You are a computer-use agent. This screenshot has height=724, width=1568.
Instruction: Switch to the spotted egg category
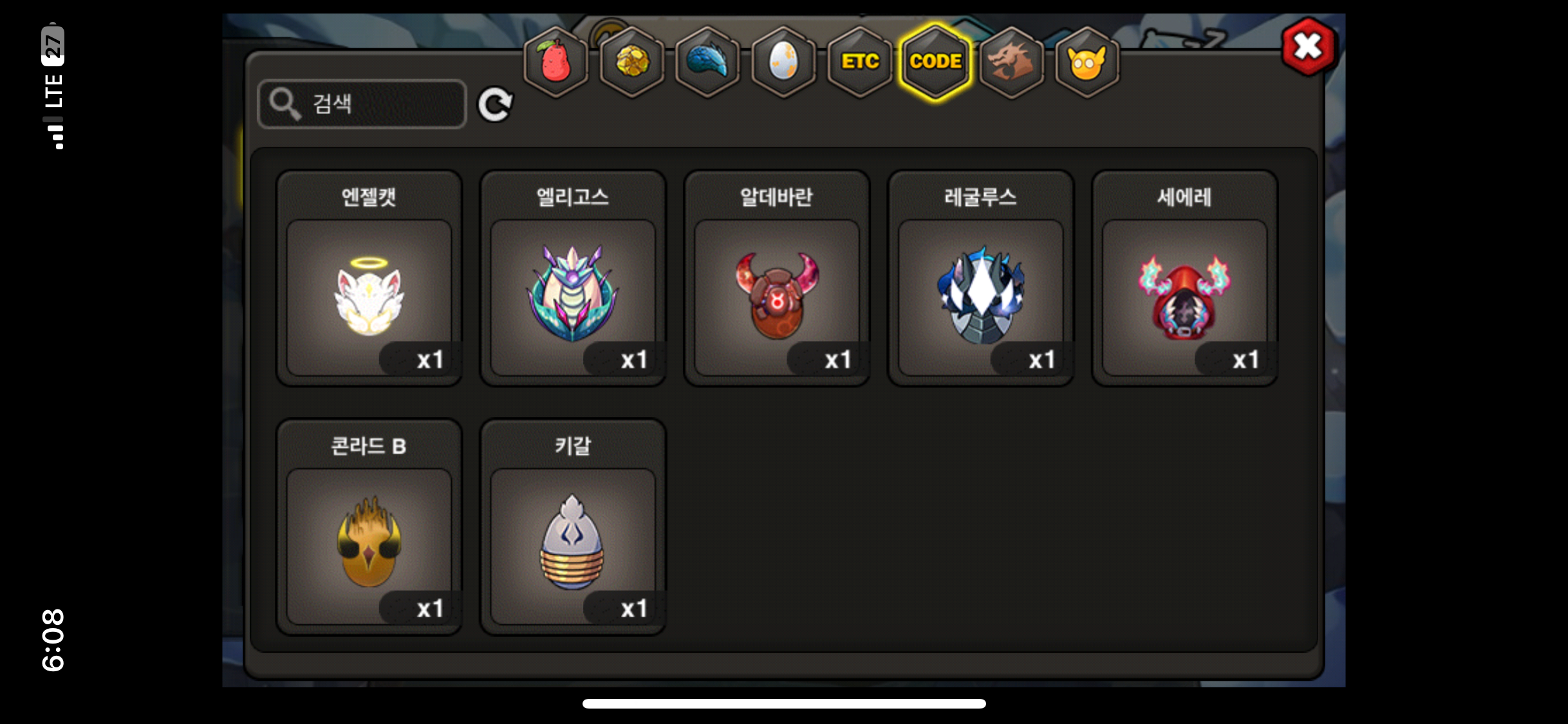click(x=783, y=62)
